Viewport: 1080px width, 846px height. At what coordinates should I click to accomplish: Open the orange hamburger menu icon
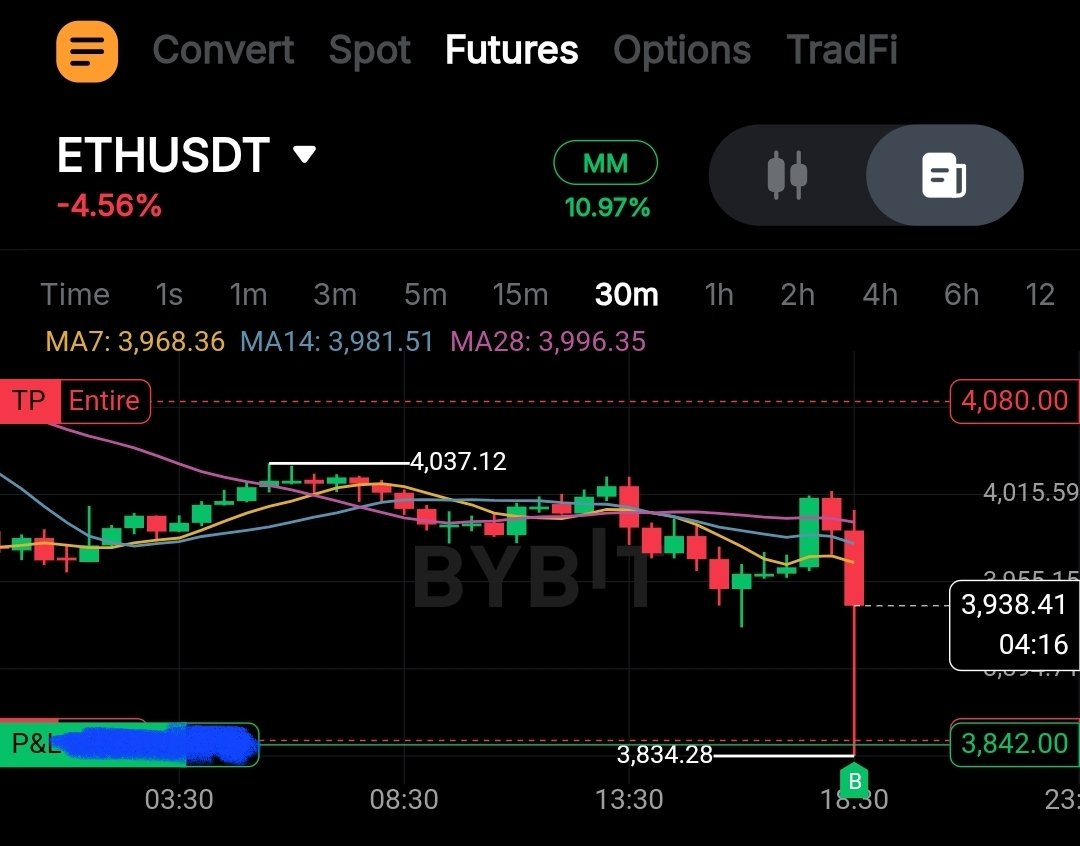87,51
